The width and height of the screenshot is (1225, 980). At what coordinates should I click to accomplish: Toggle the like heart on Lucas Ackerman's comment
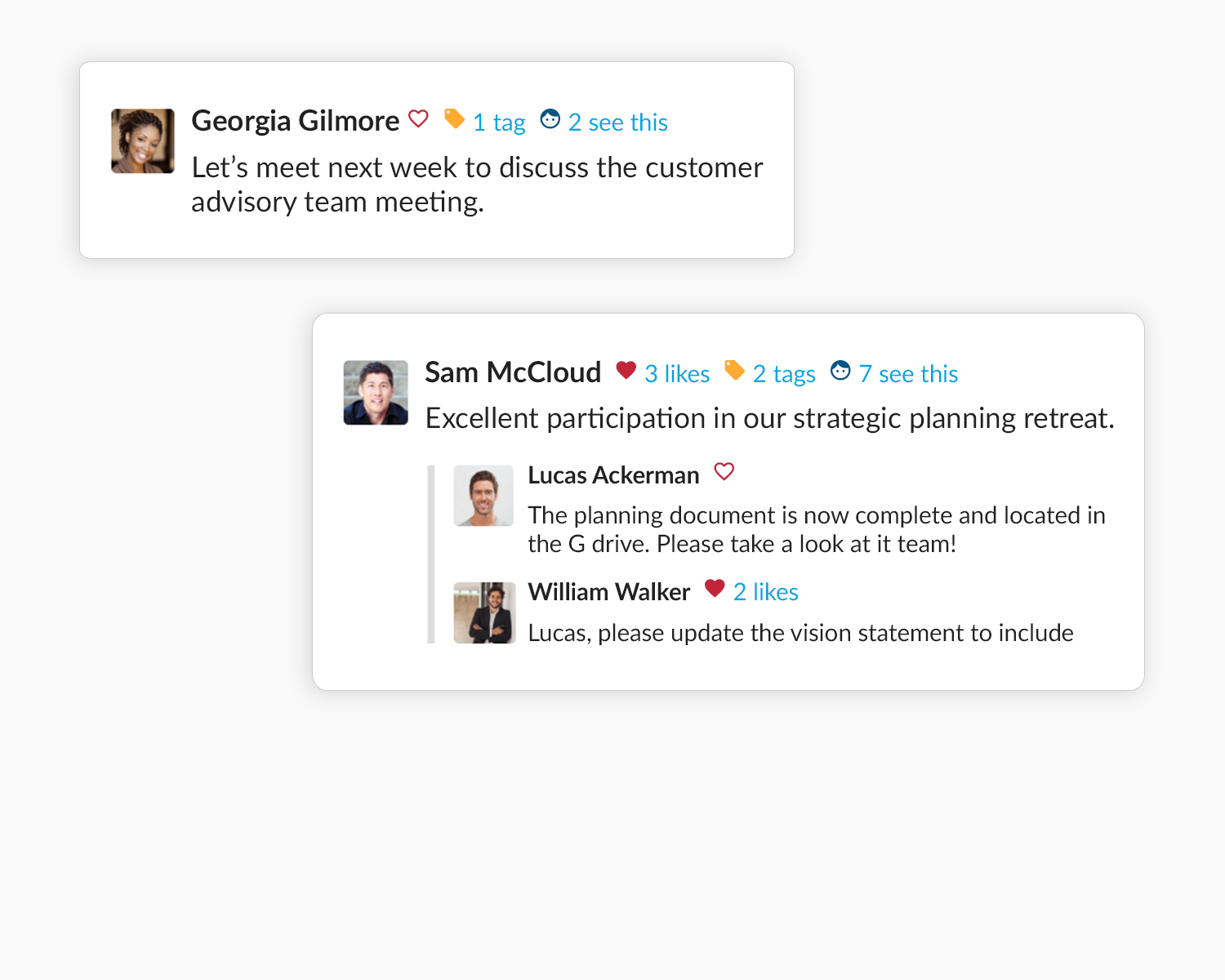[724, 472]
